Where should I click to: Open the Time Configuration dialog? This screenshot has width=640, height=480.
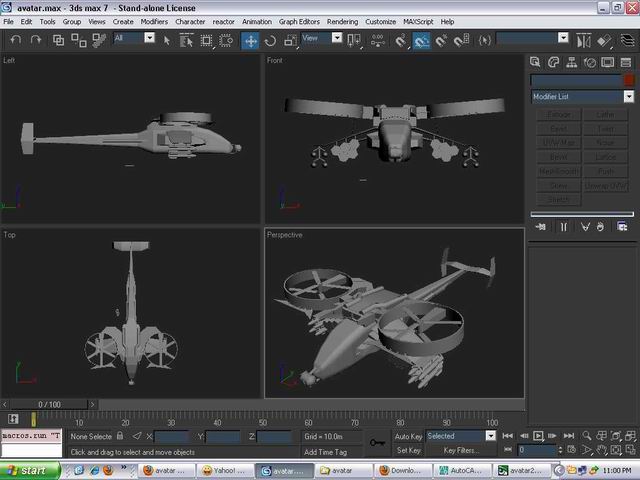coord(572,450)
